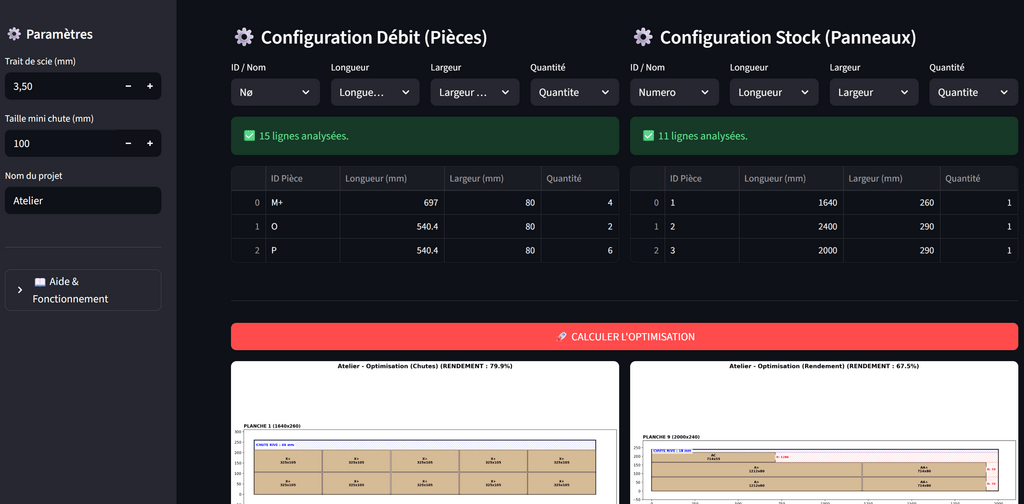Viewport: 1024px width, 504px height.
Task: Open Débit Quantité column dropdown
Action: point(574,92)
